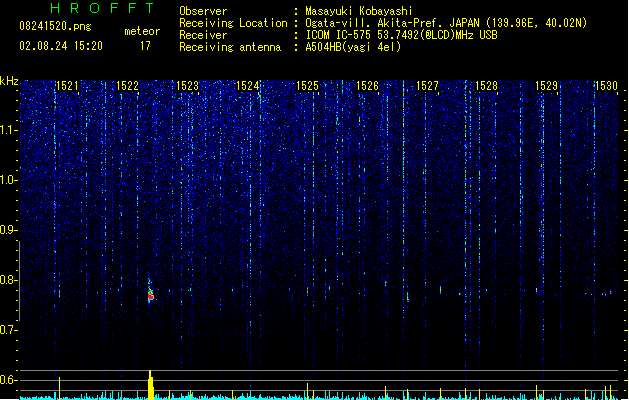The width and height of the screenshot is (629, 400).
Task: Click the 1522 time marker
Action: pos(127,86)
